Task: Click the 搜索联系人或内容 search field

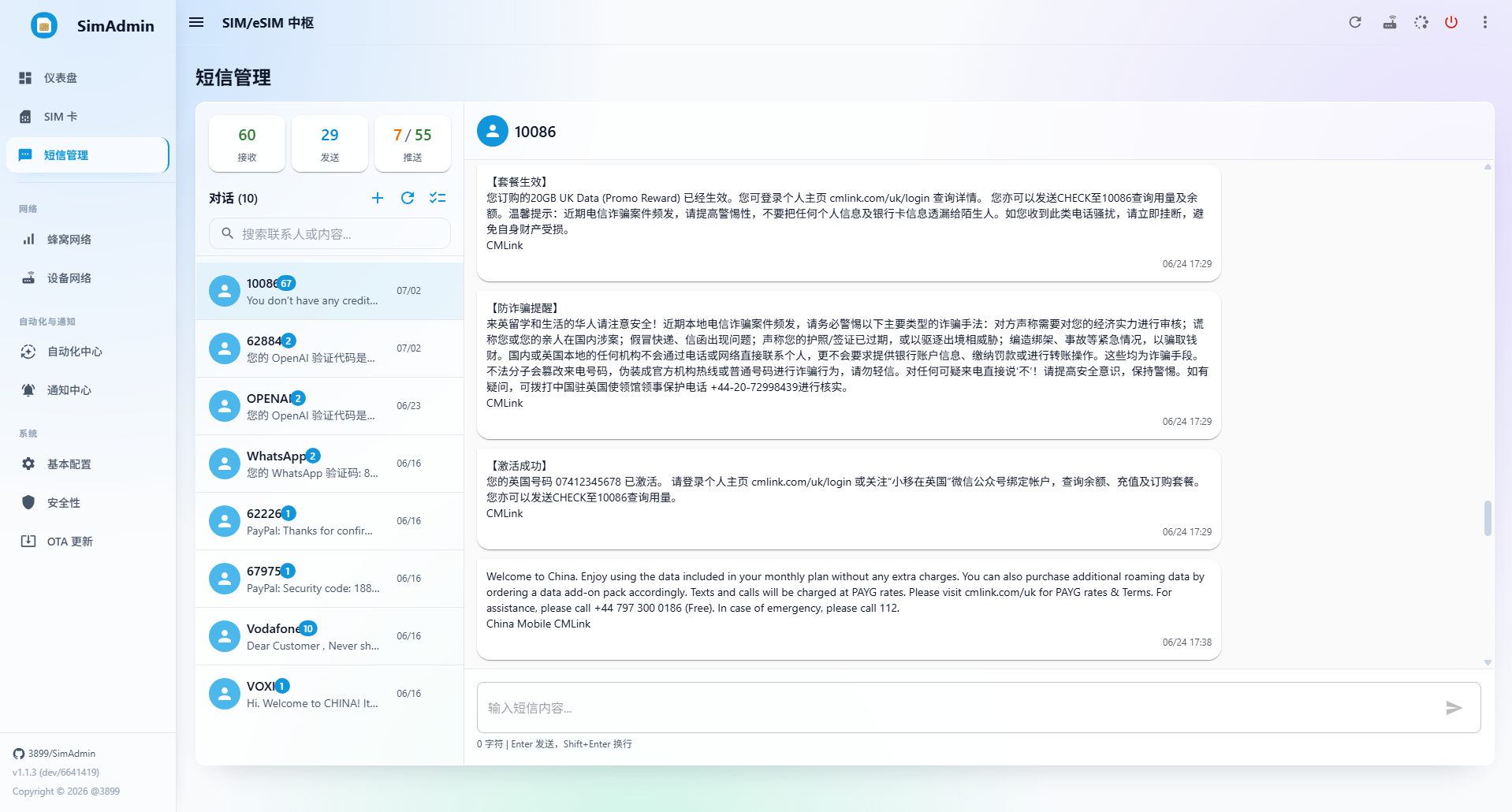Action: [330, 233]
